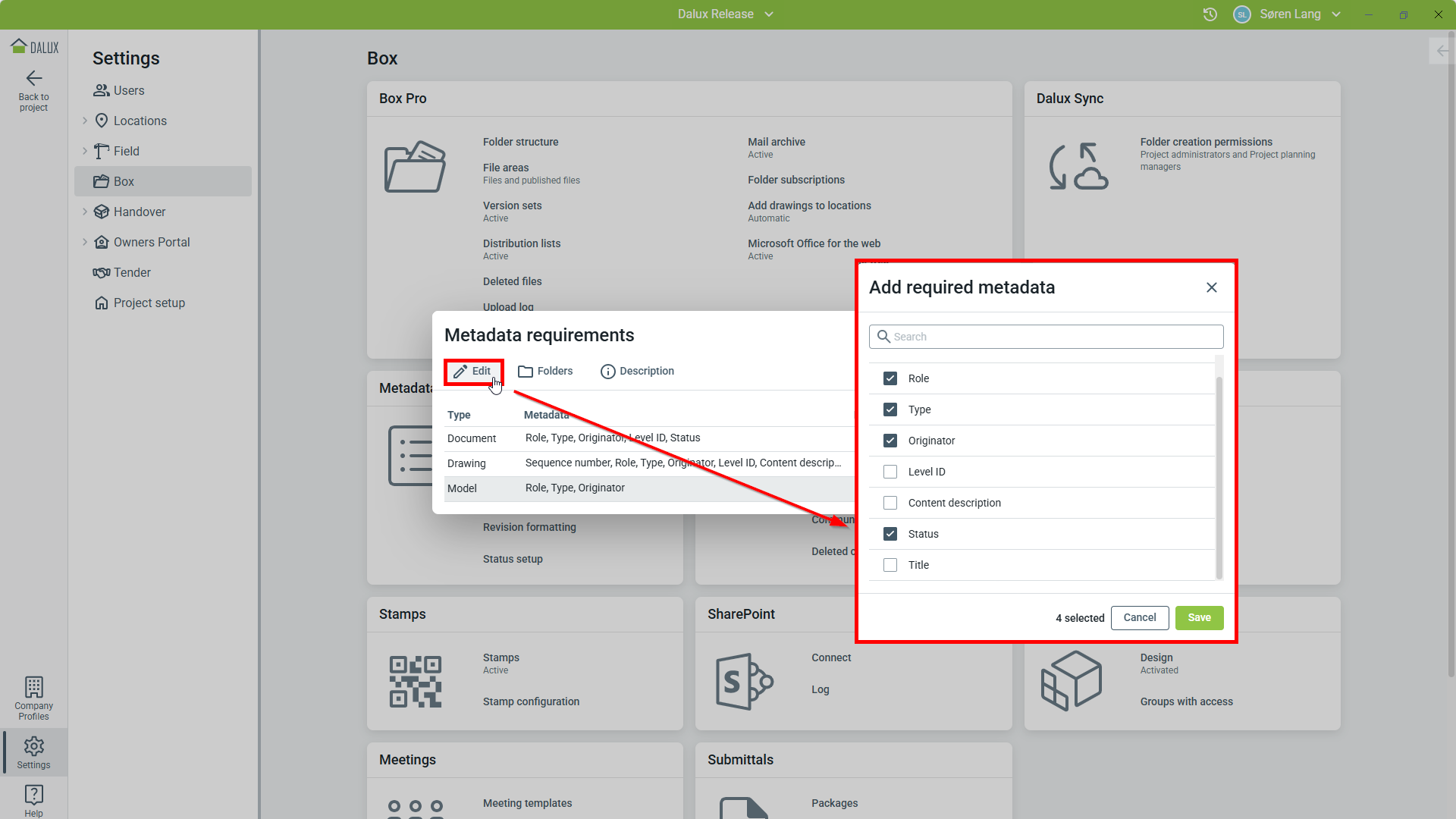
Task: Click the Back to project arrow
Action: click(x=33, y=79)
